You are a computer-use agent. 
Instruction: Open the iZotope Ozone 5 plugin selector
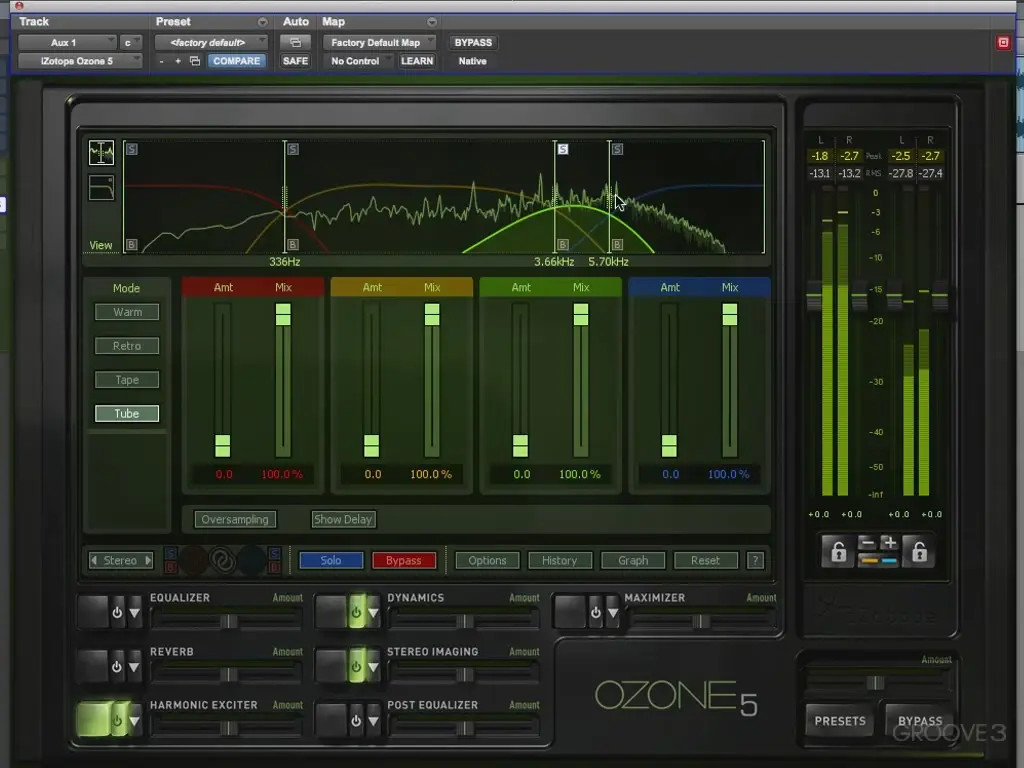(80, 61)
